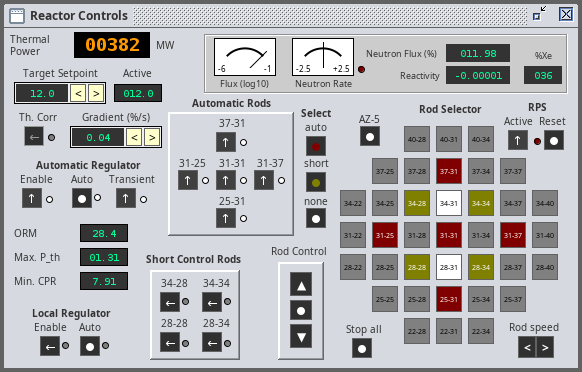Select yellow rod 34-34 in Rod Selector
The width and height of the screenshot is (582, 372).
[x=481, y=203]
